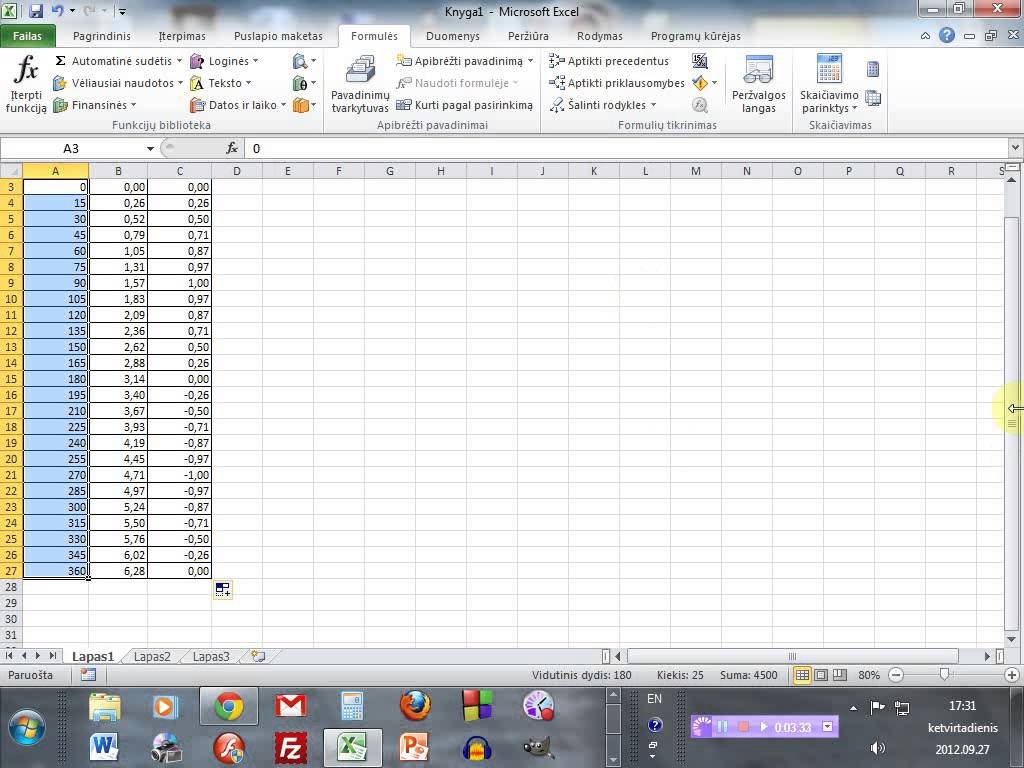Image resolution: width=1024 pixels, height=768 pixels.
Task: Click calculate sheet icon
Action: click(x=872, y=98)
